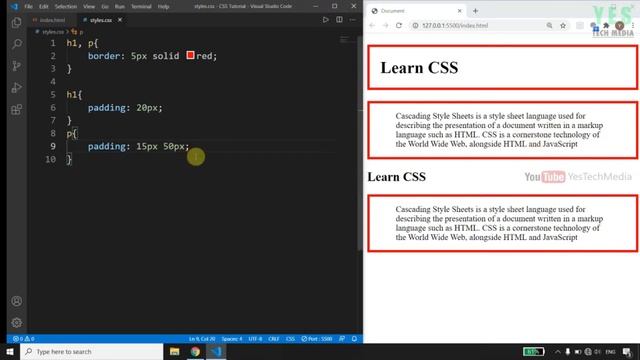Open notifications bell in the status bar
The width and height of the screenshot is (640, 360).
(x=354, y=339)
